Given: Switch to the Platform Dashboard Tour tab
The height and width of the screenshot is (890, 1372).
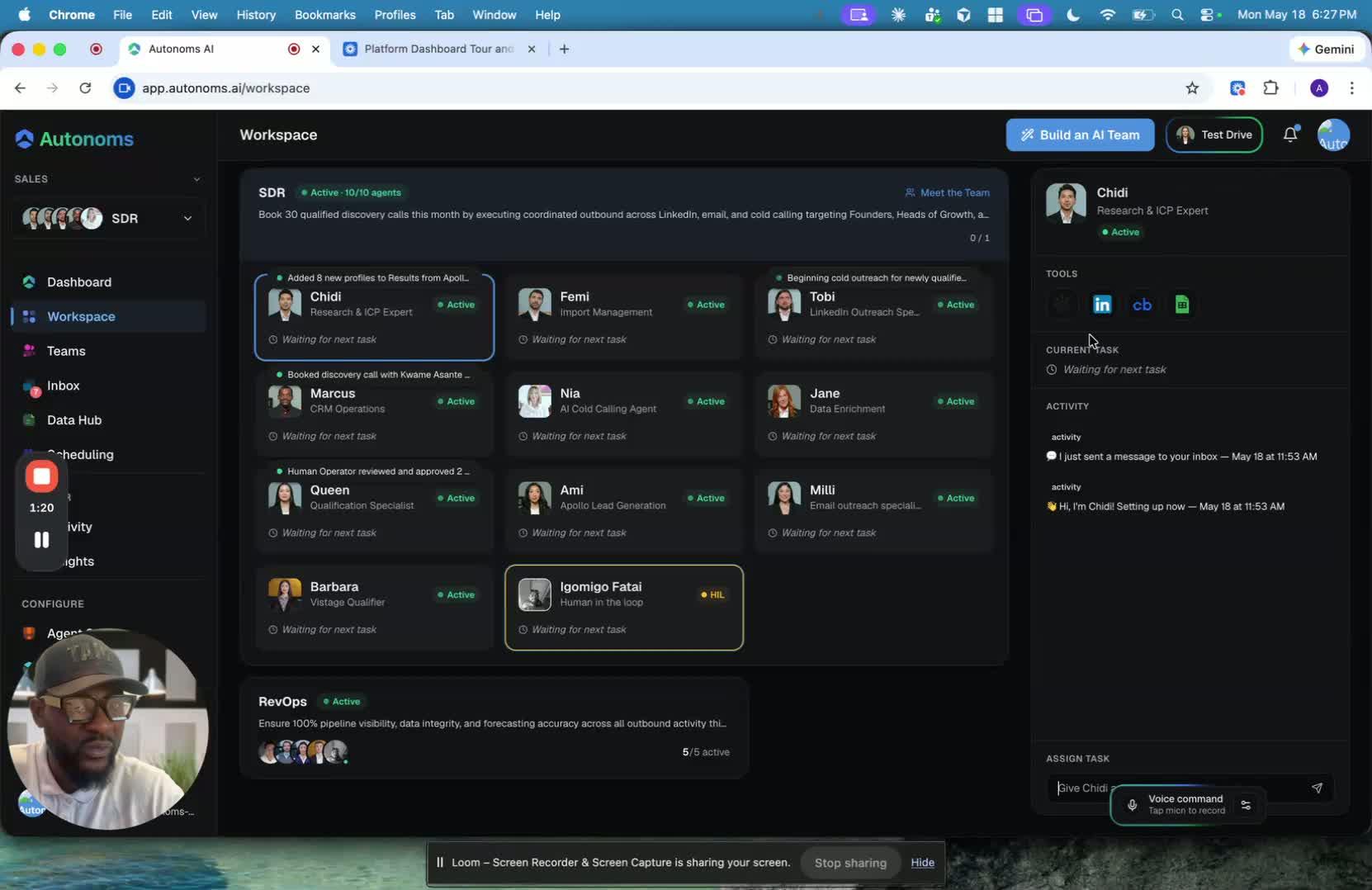Looking at the screenshot, I should click(438, 50).
